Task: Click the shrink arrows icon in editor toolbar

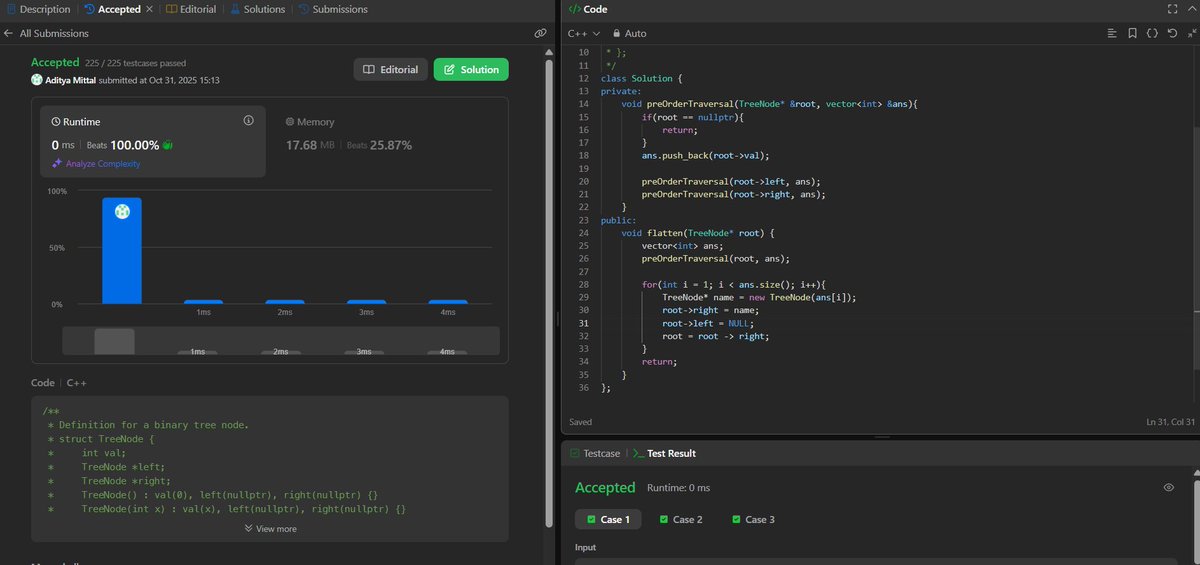Action: click(1191, 33)
